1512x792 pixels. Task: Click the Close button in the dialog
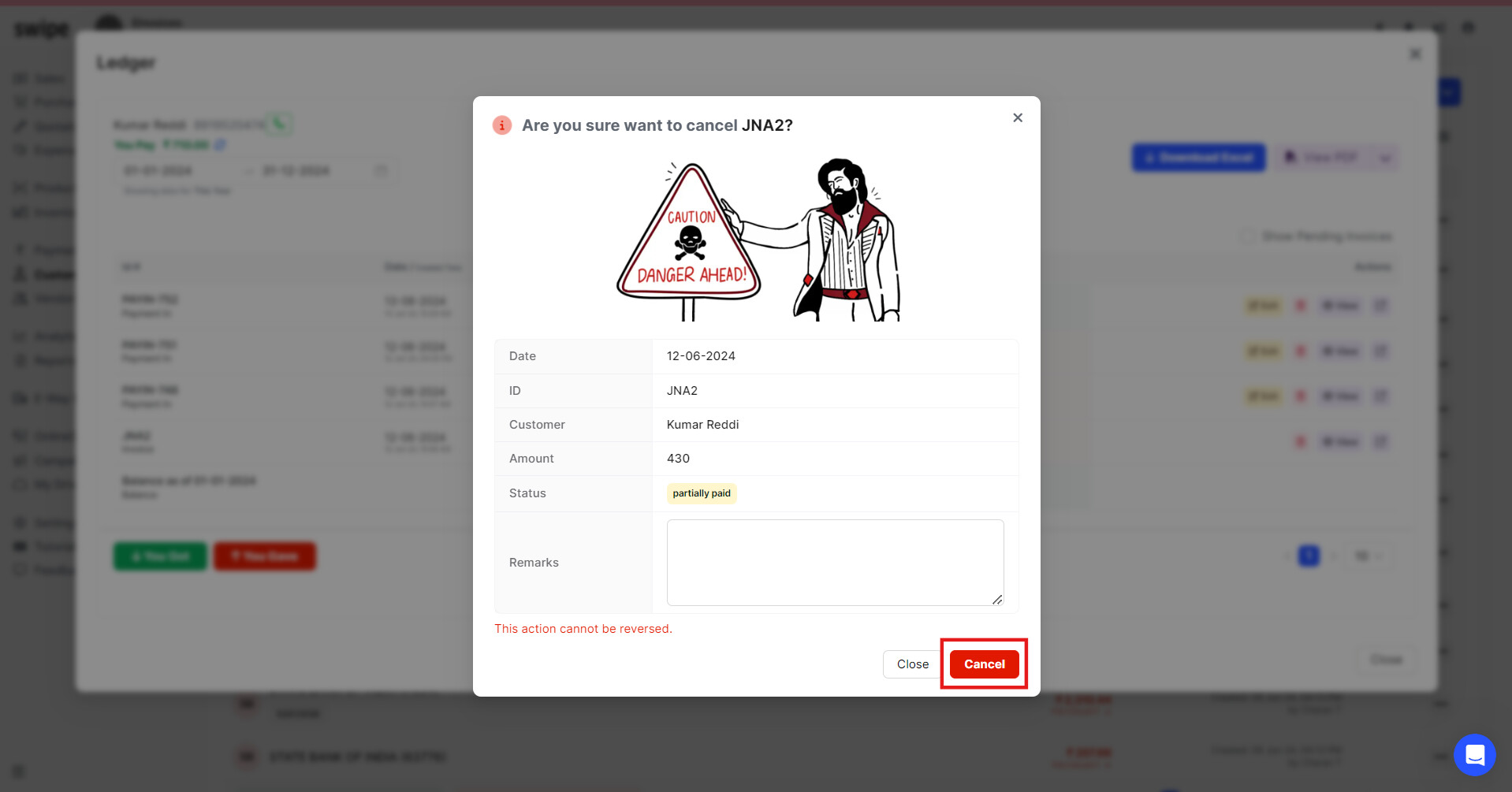(912, 664)
